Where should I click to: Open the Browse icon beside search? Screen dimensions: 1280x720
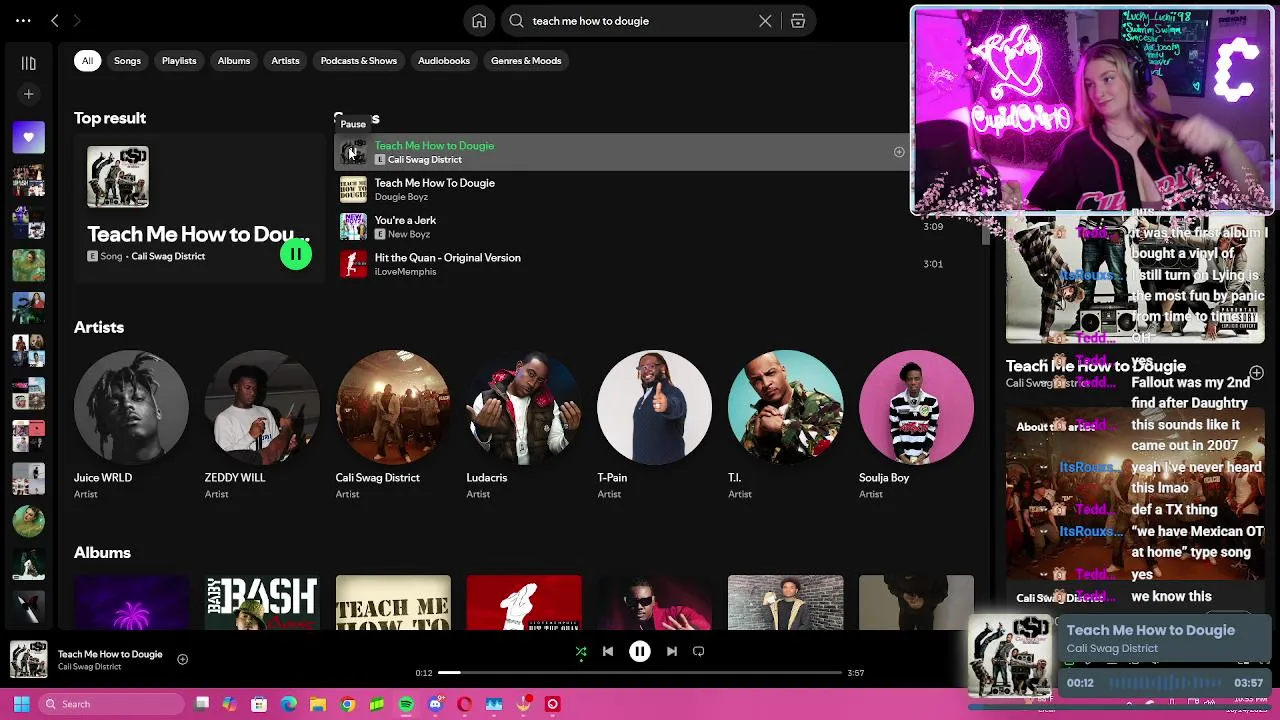click(798, 21)
